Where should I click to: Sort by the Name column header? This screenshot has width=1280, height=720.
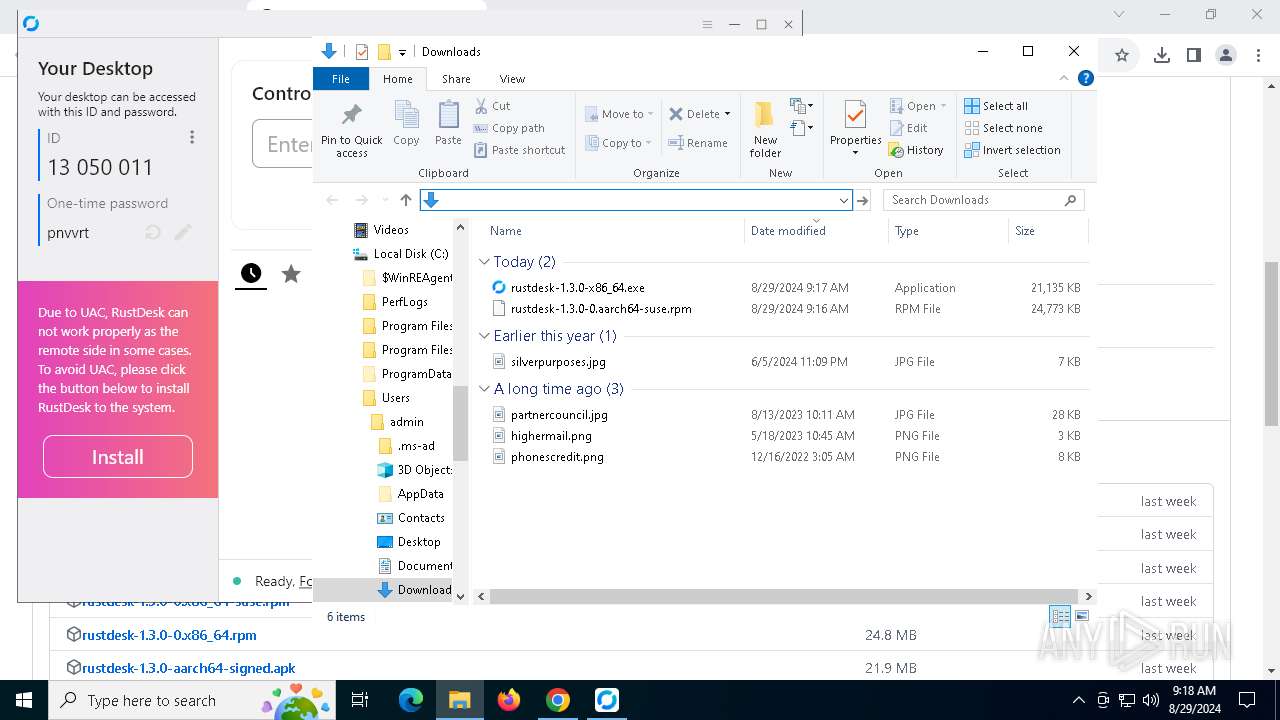[505, 231]
